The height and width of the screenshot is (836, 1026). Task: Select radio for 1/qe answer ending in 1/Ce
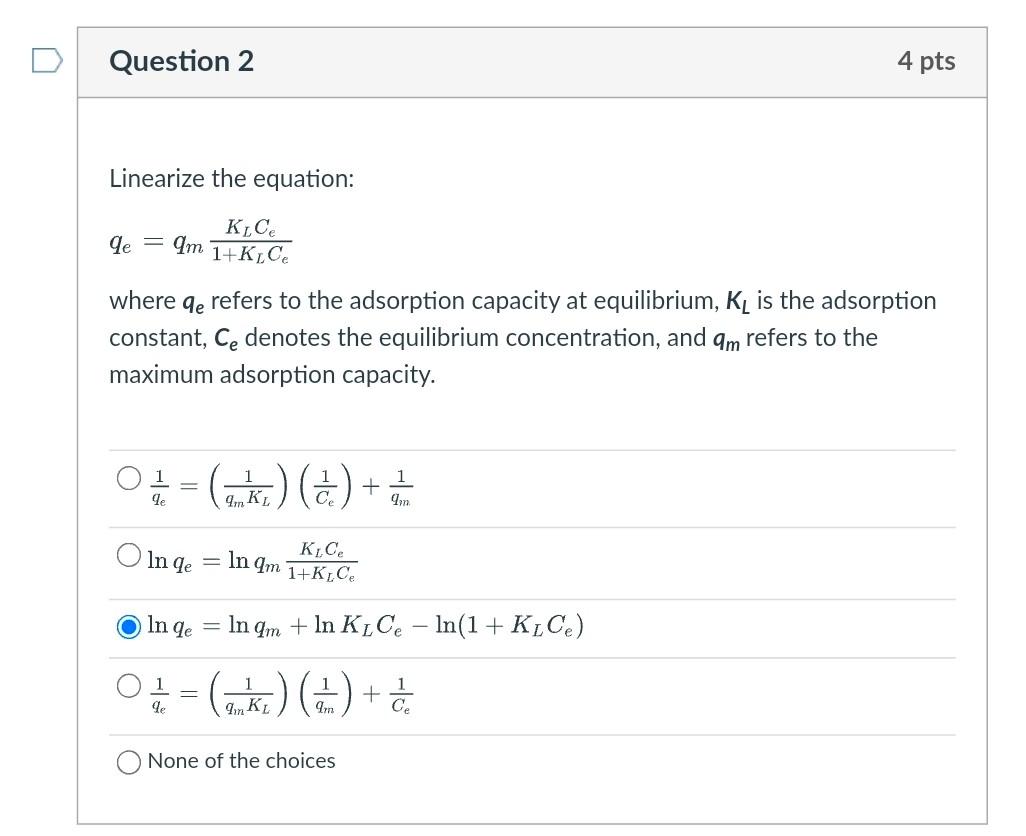[x=129, y=686]
